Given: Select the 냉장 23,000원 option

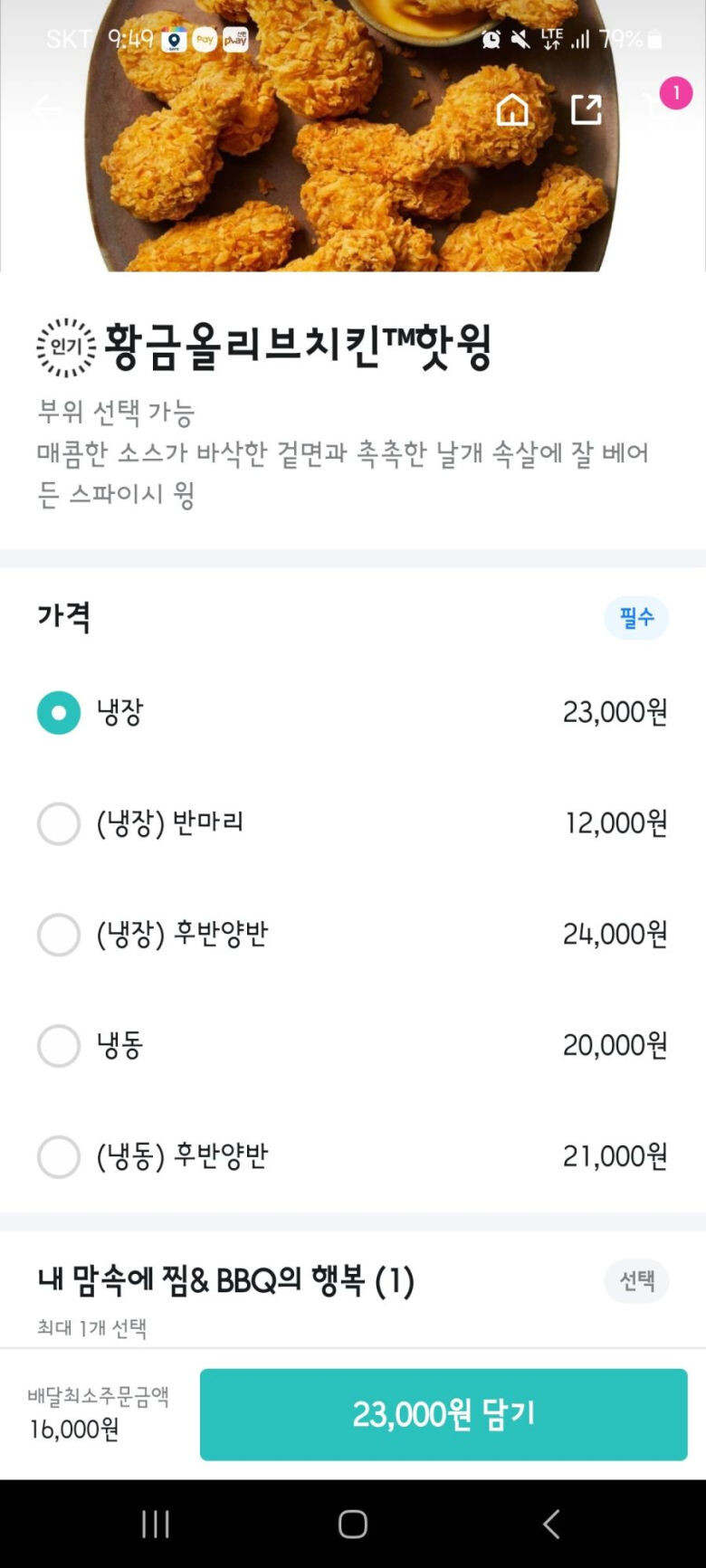Looking at the screenshot, I should [59, 713].
